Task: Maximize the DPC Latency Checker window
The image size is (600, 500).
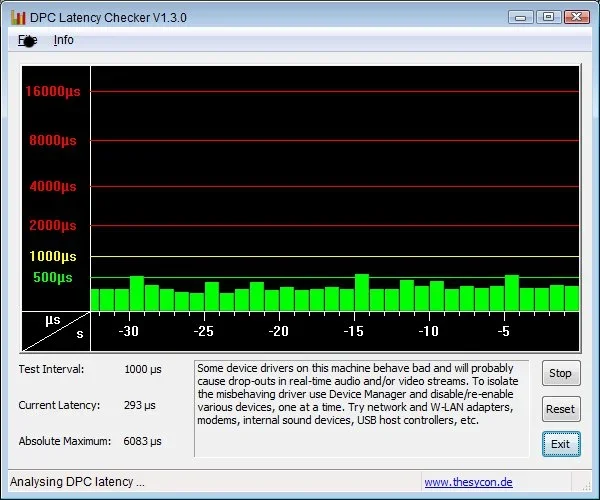Action: pos(547,17)
